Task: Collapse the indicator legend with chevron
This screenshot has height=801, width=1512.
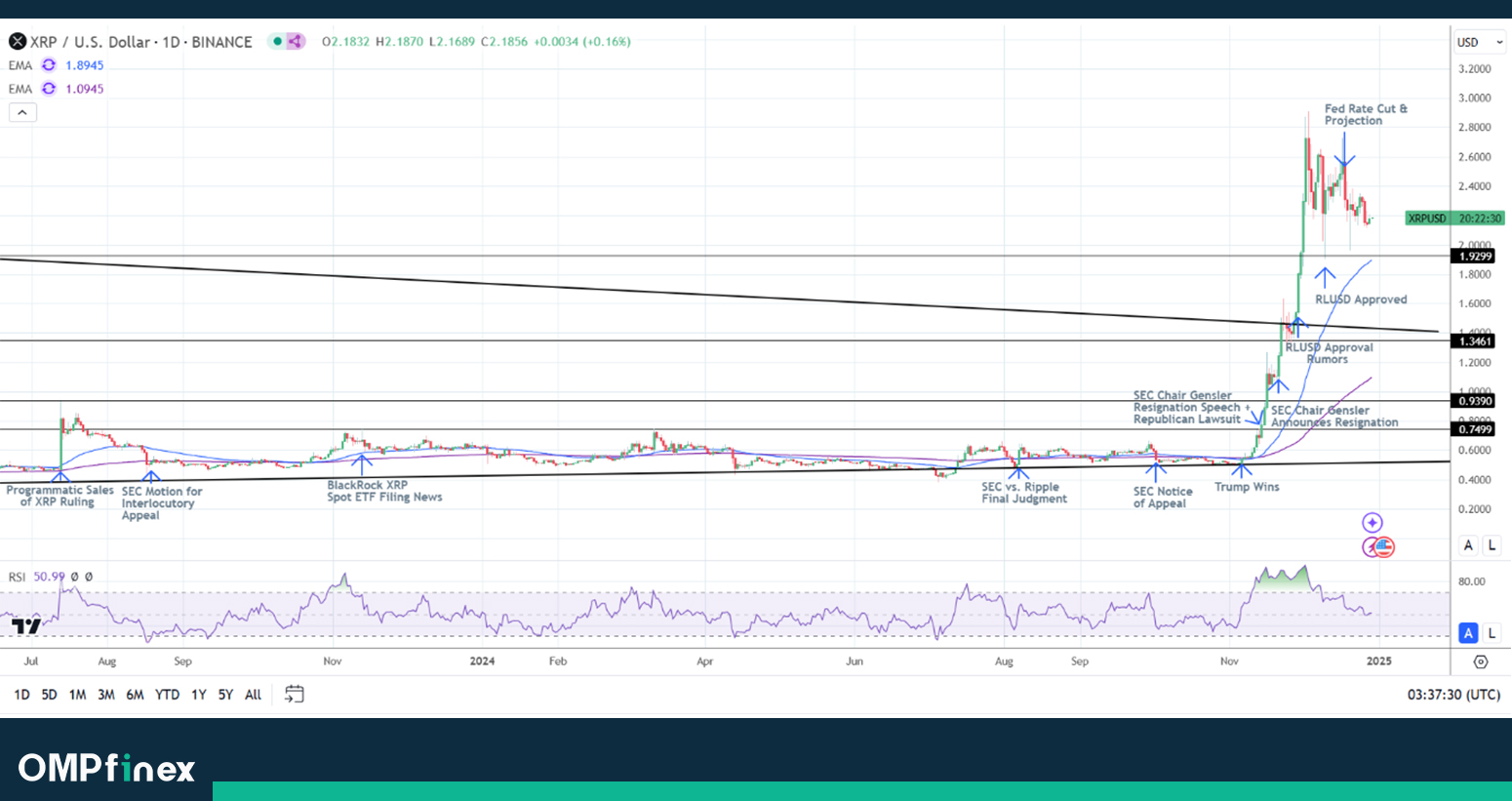Action: [22, 112]
